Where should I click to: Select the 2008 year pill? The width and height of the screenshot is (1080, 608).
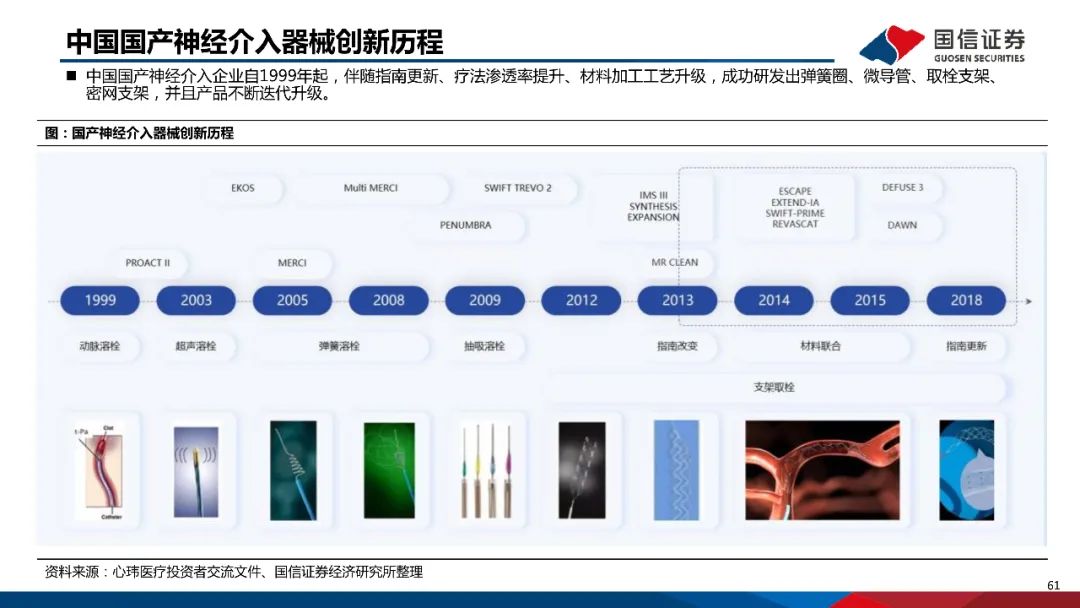(x=388, y=300)
